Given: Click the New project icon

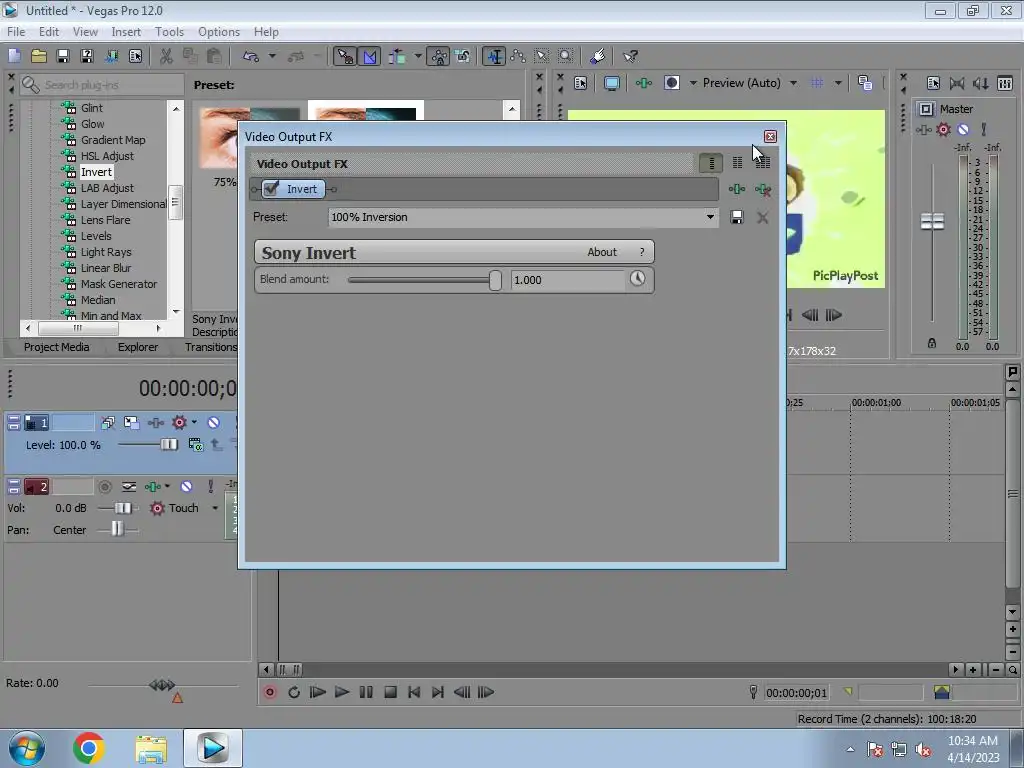Looking at the screenshot, I should 14,56.
